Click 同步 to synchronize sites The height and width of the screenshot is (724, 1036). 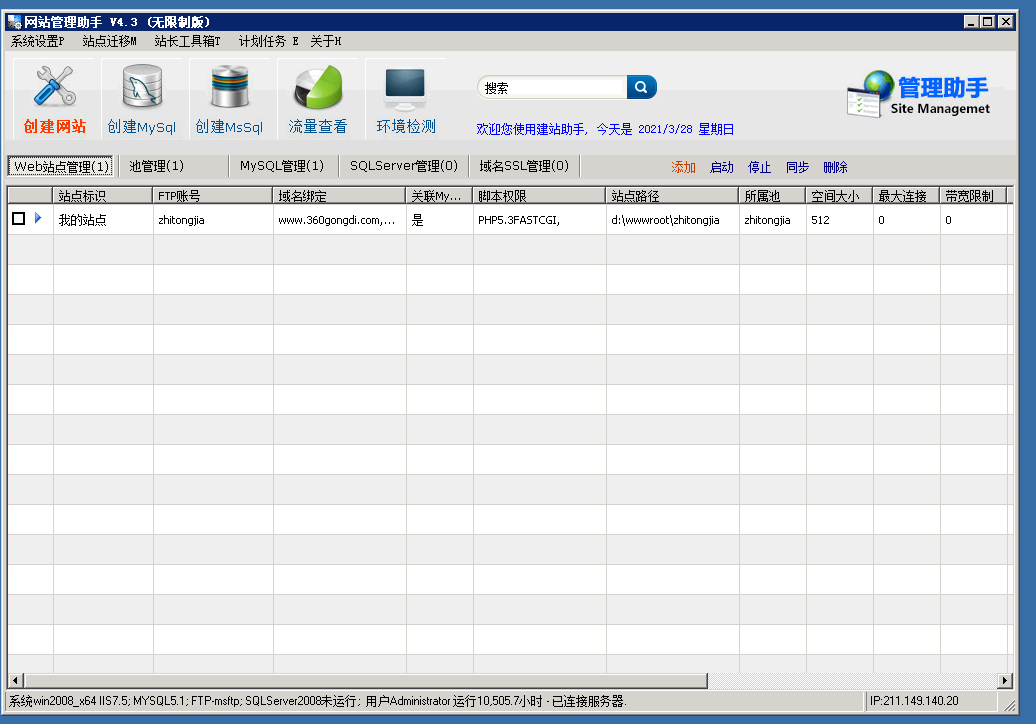pos(796,167)
